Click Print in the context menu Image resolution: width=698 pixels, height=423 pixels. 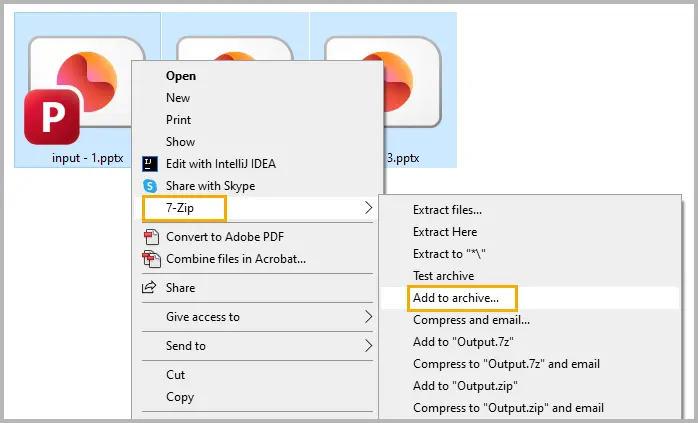178,120
